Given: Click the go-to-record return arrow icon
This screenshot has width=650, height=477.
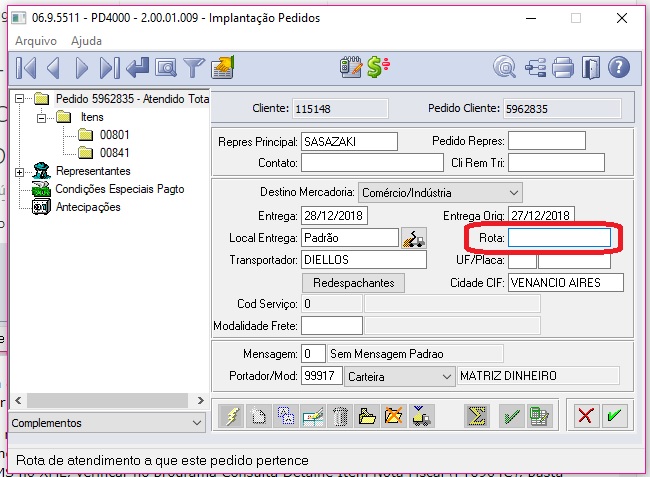Looking at the screenshot, I should point(138,68).
